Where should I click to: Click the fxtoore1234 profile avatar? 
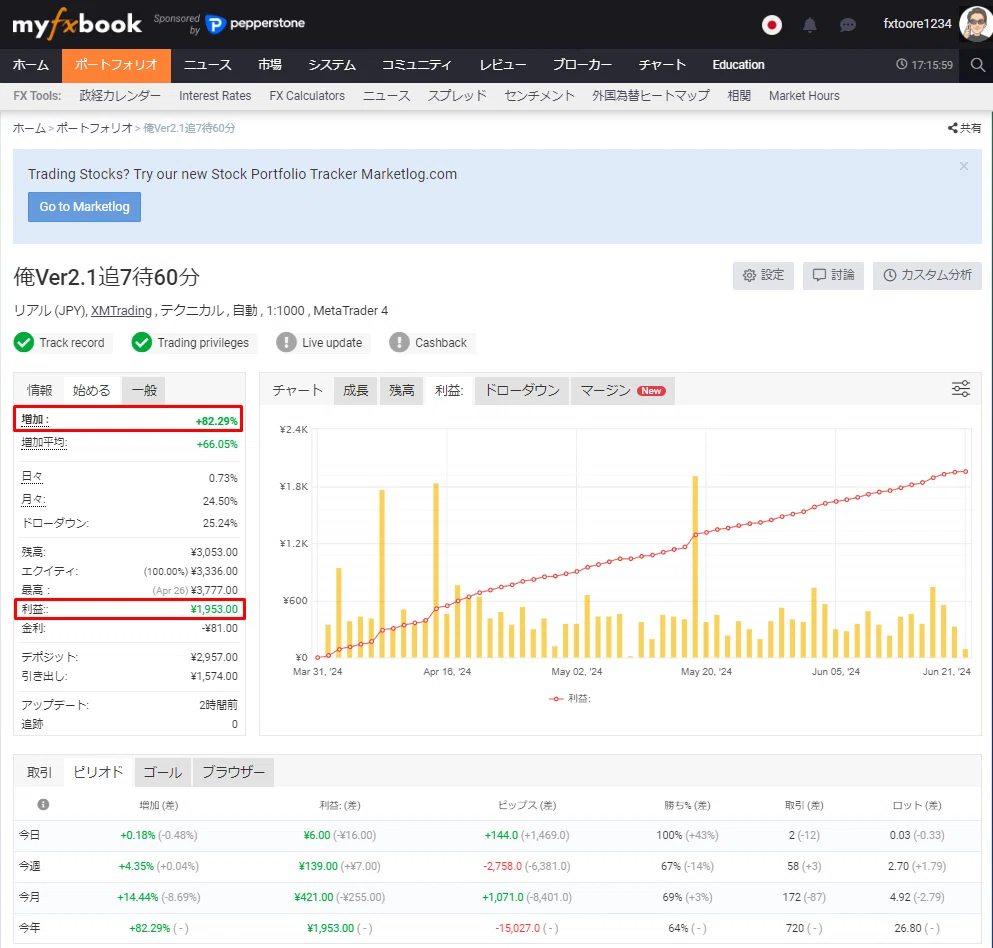coord(976,24)
